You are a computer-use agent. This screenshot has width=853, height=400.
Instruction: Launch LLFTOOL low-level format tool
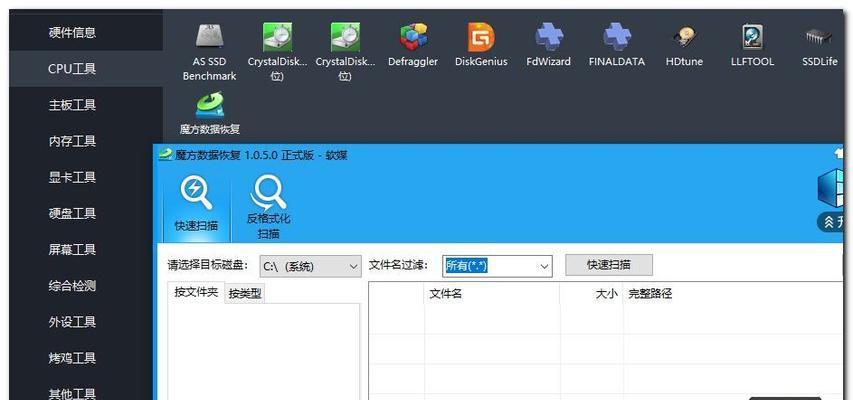tap(752, 46)
